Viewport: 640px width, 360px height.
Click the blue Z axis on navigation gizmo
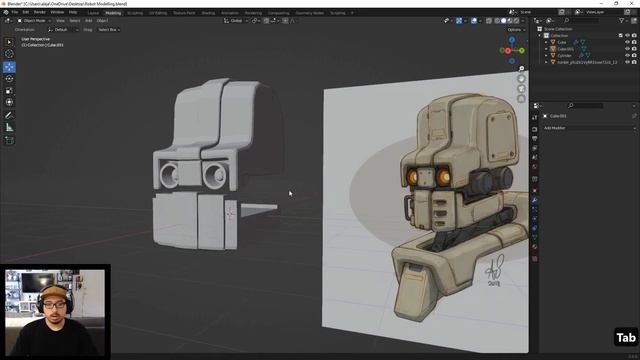pos(512,40)
